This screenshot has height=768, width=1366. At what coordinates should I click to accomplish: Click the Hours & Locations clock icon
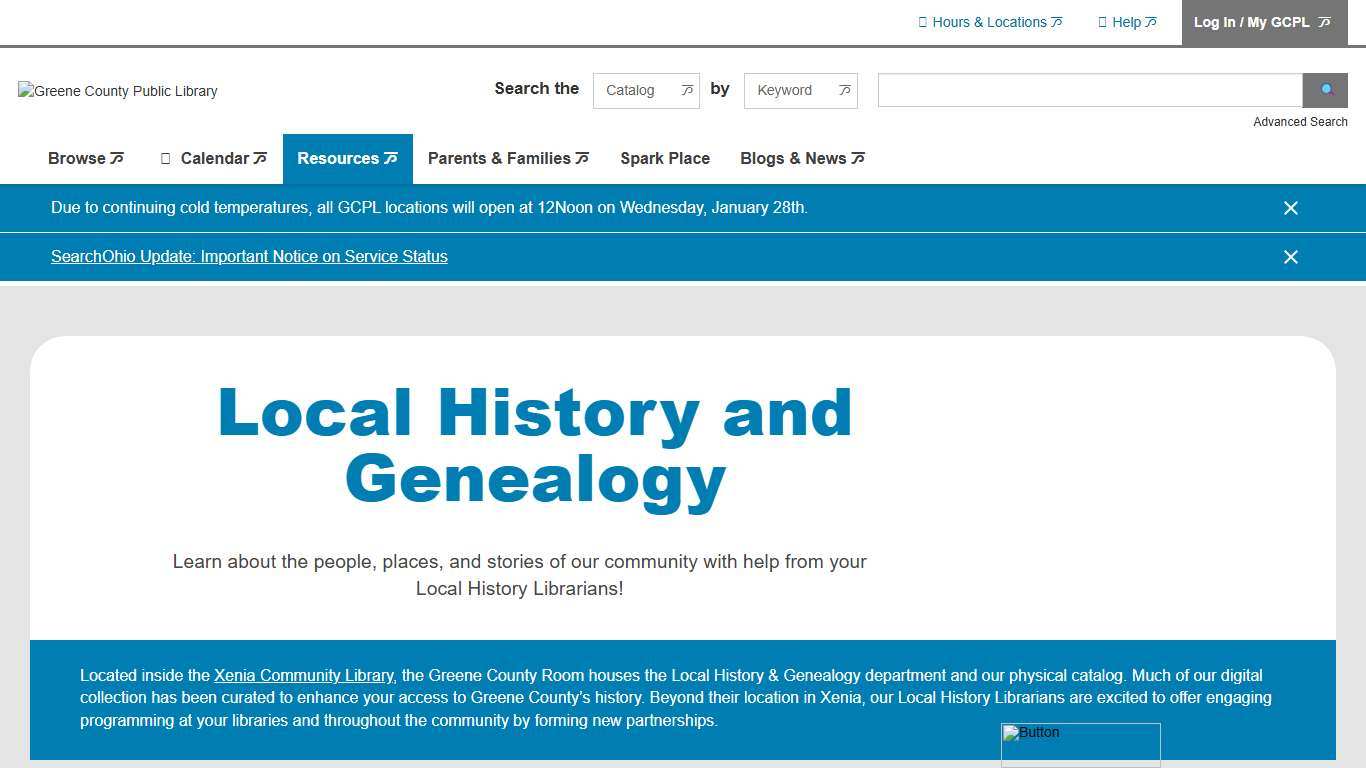(x=921, y=21)
